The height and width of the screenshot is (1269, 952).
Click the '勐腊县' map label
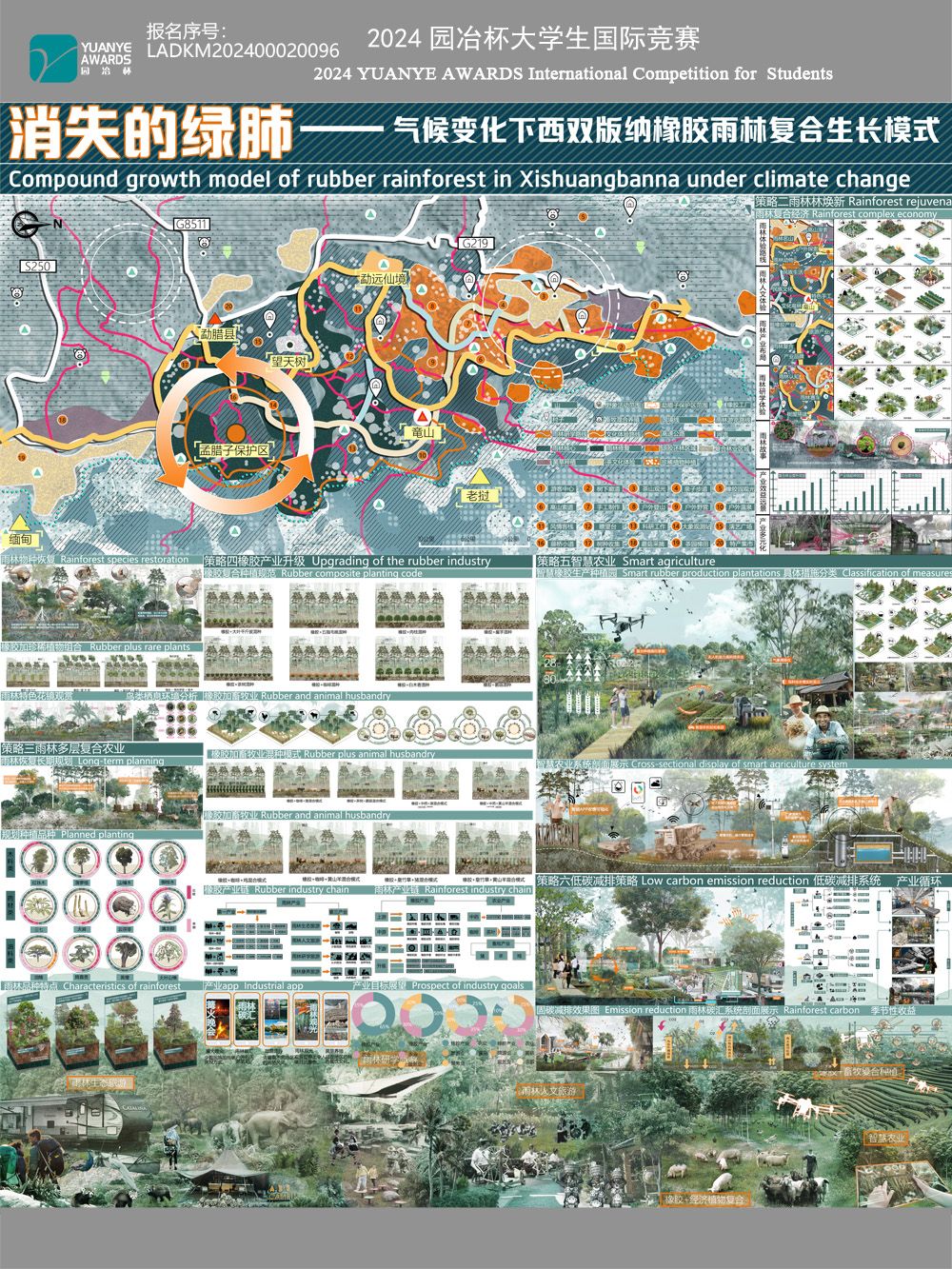click(216, 333)
